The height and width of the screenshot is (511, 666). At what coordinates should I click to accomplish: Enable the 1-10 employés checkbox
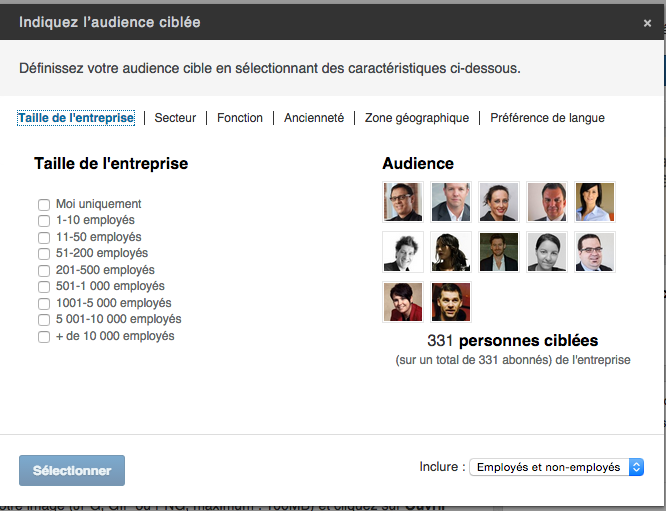tap(44, 221)
